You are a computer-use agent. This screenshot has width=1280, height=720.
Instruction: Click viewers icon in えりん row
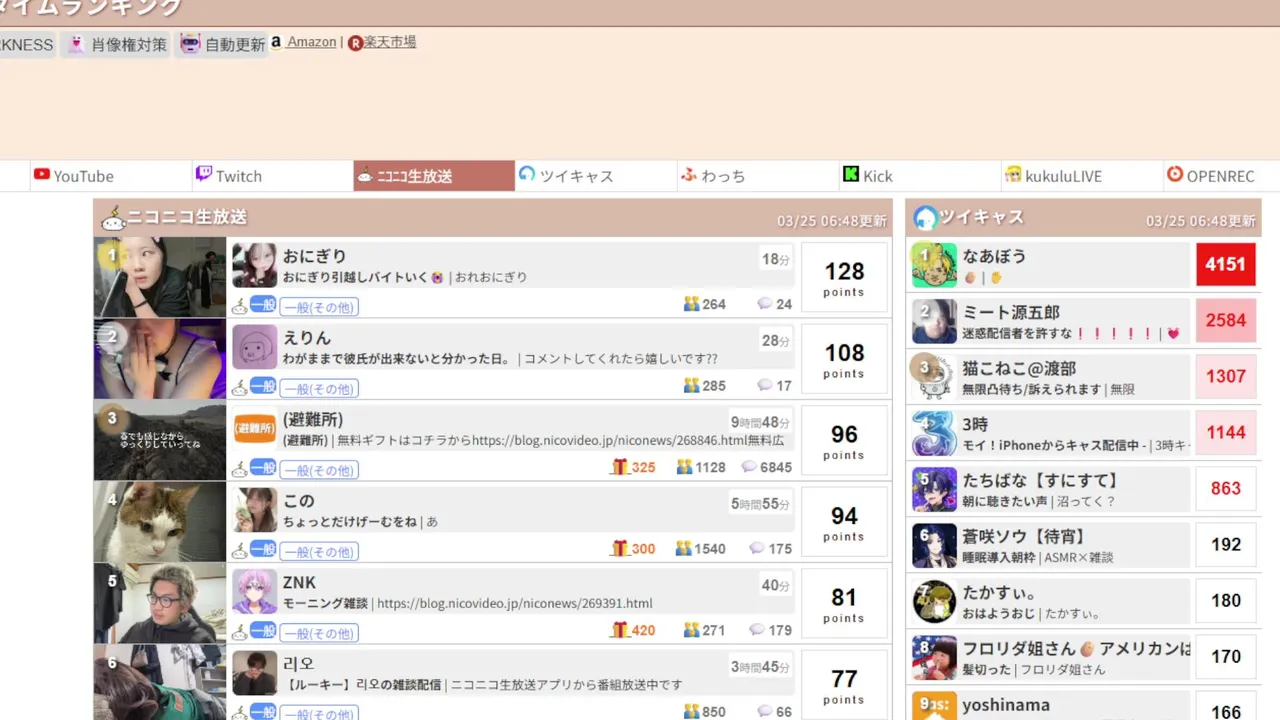[691, 385]
